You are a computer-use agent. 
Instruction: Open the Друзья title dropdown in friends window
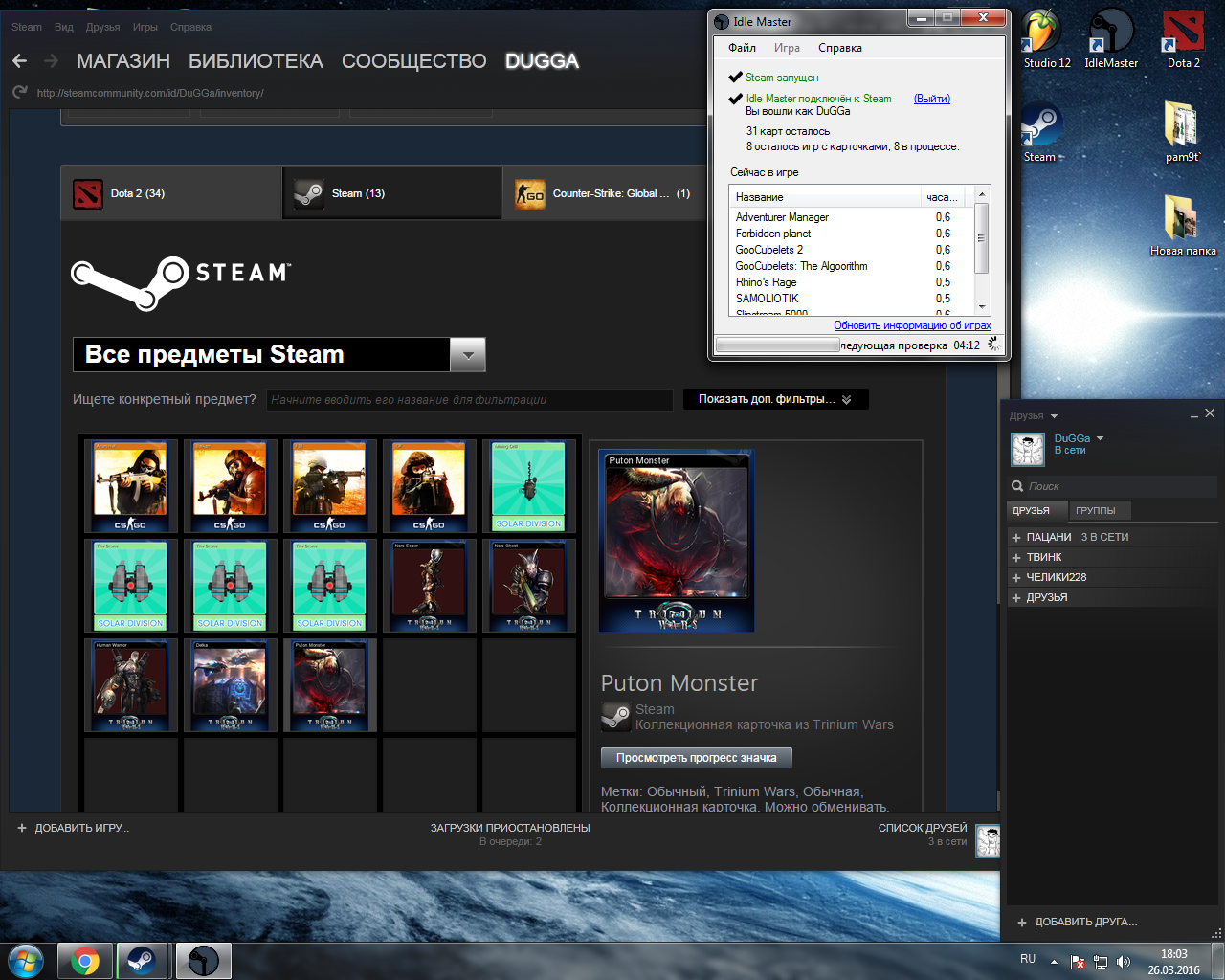point(1054,416)
